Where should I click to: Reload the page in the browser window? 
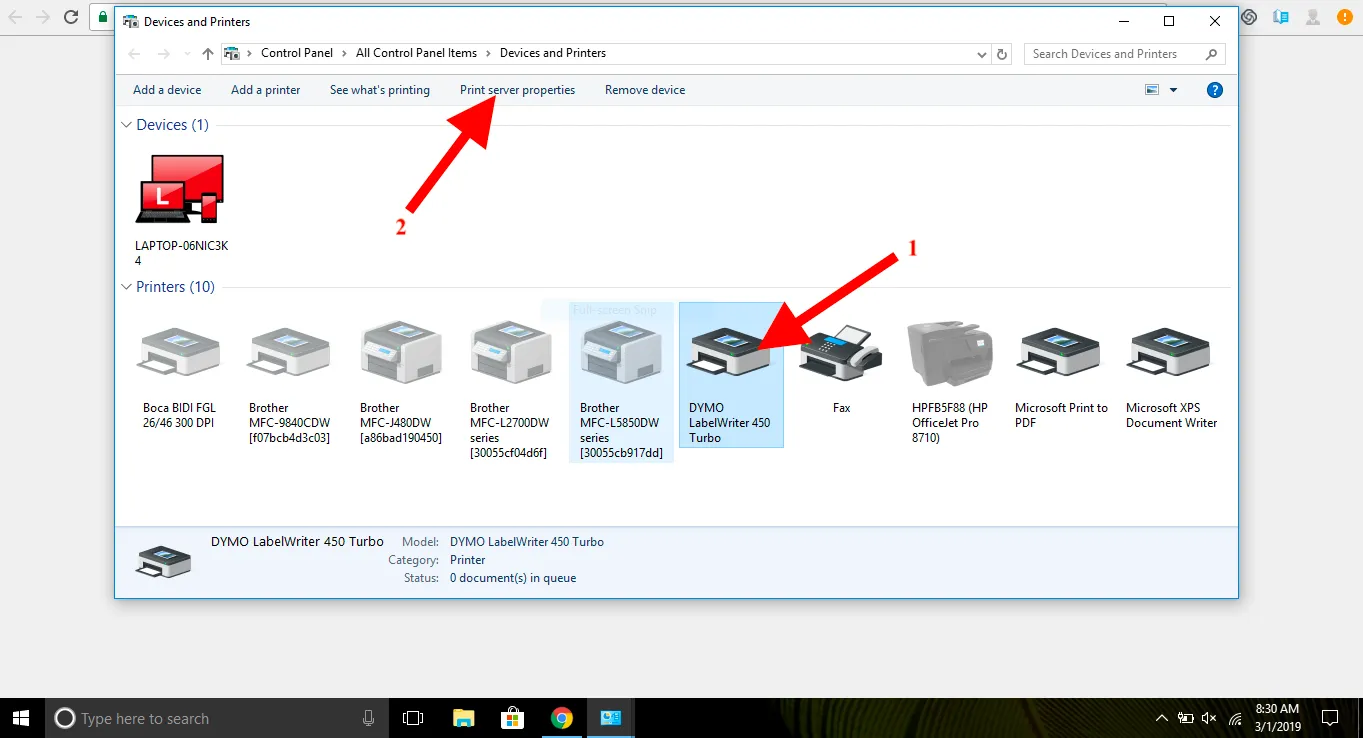(x=70, y=17)
